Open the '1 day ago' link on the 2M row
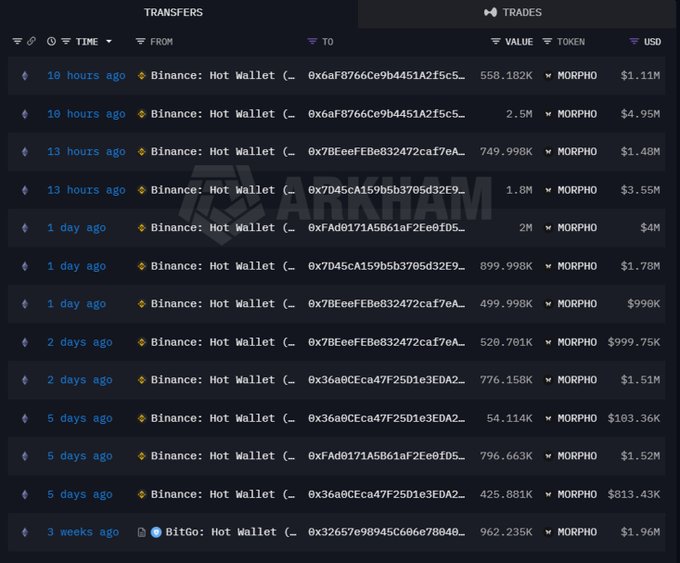Screen dimensions: 680x563 point(76,228)
